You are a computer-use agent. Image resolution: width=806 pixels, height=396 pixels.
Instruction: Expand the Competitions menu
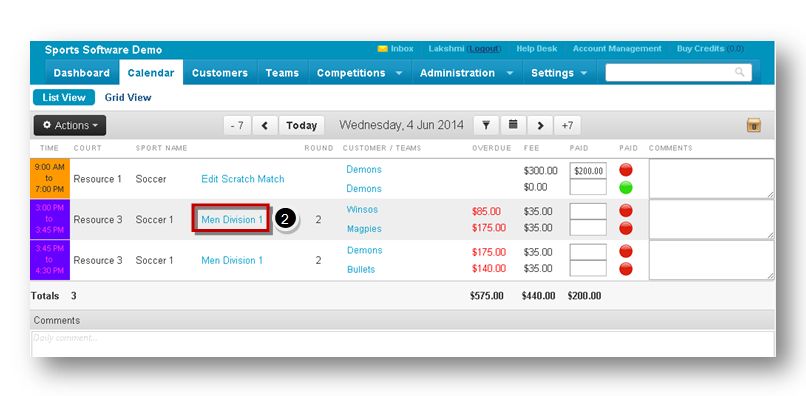tap(359, 73)
